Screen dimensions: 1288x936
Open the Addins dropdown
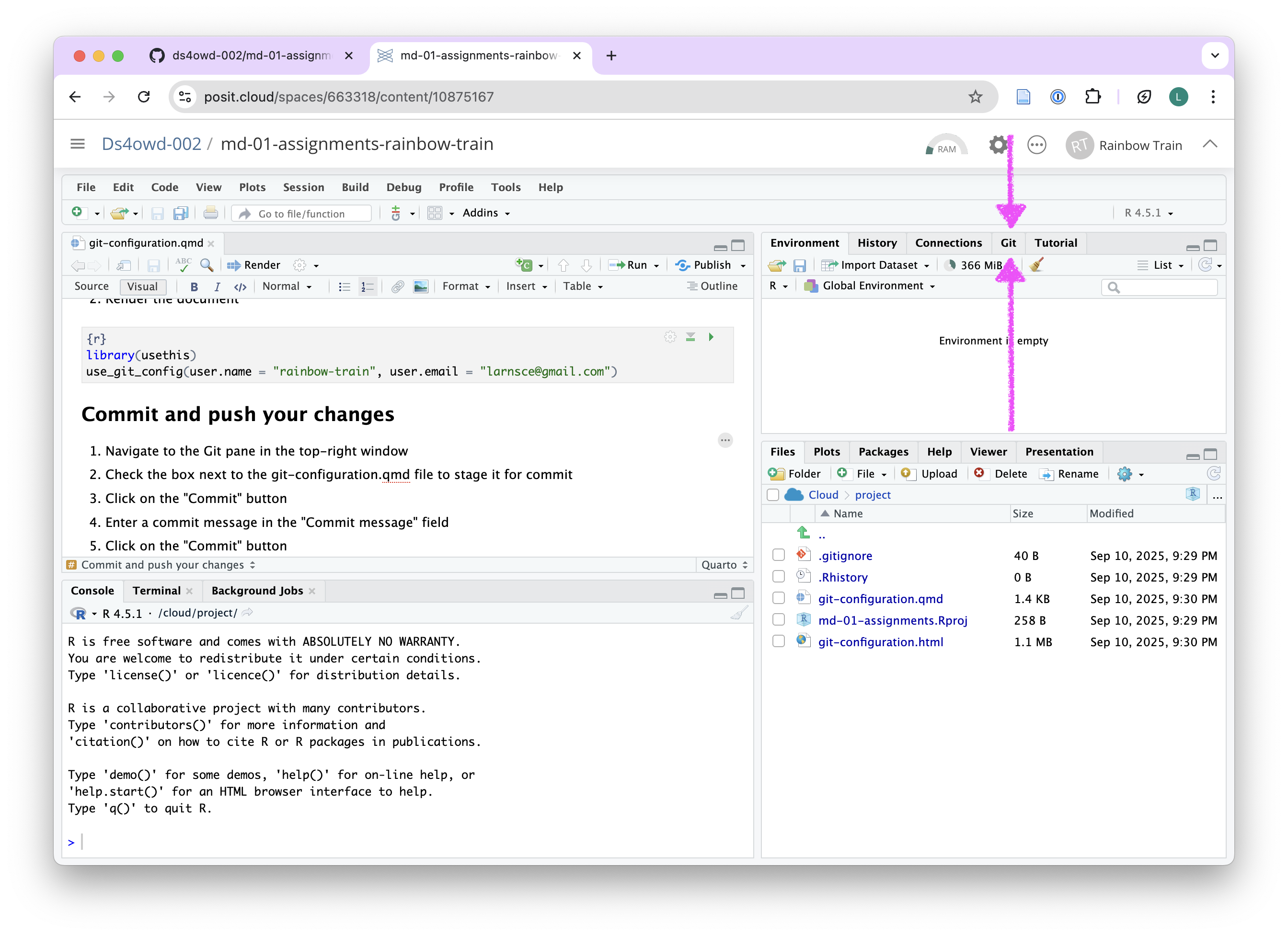pyautogui.click(x=486, y=213)
